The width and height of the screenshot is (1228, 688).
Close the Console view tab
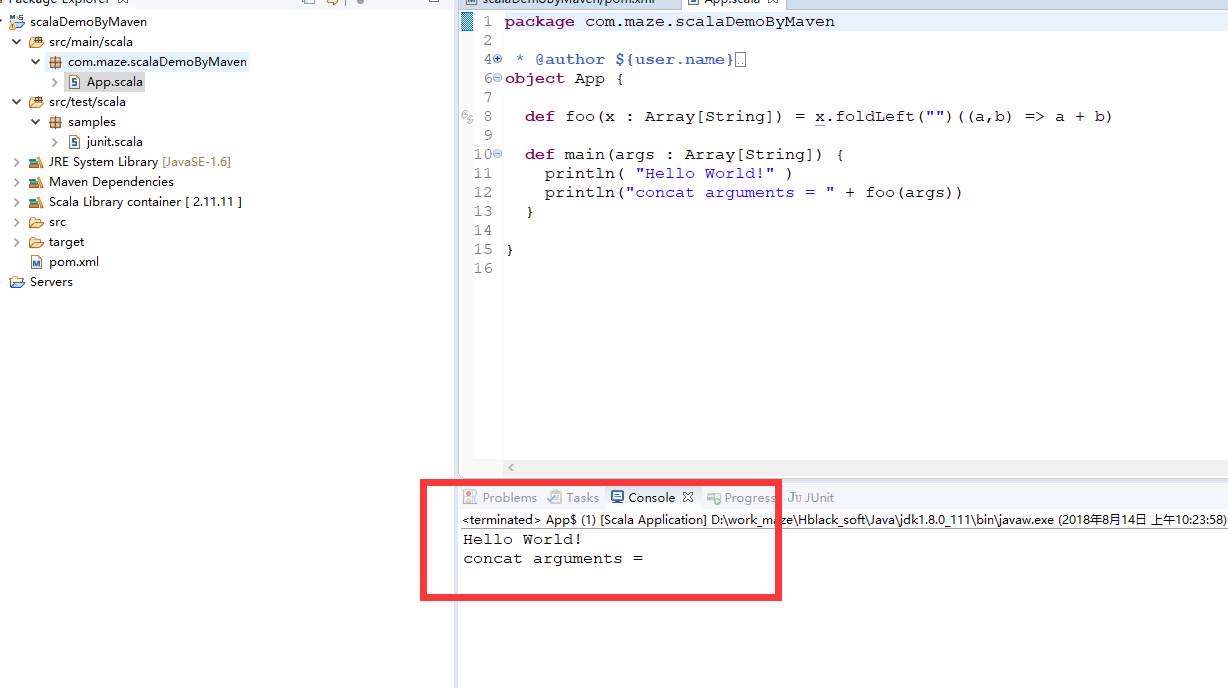(x=687, y=497)
